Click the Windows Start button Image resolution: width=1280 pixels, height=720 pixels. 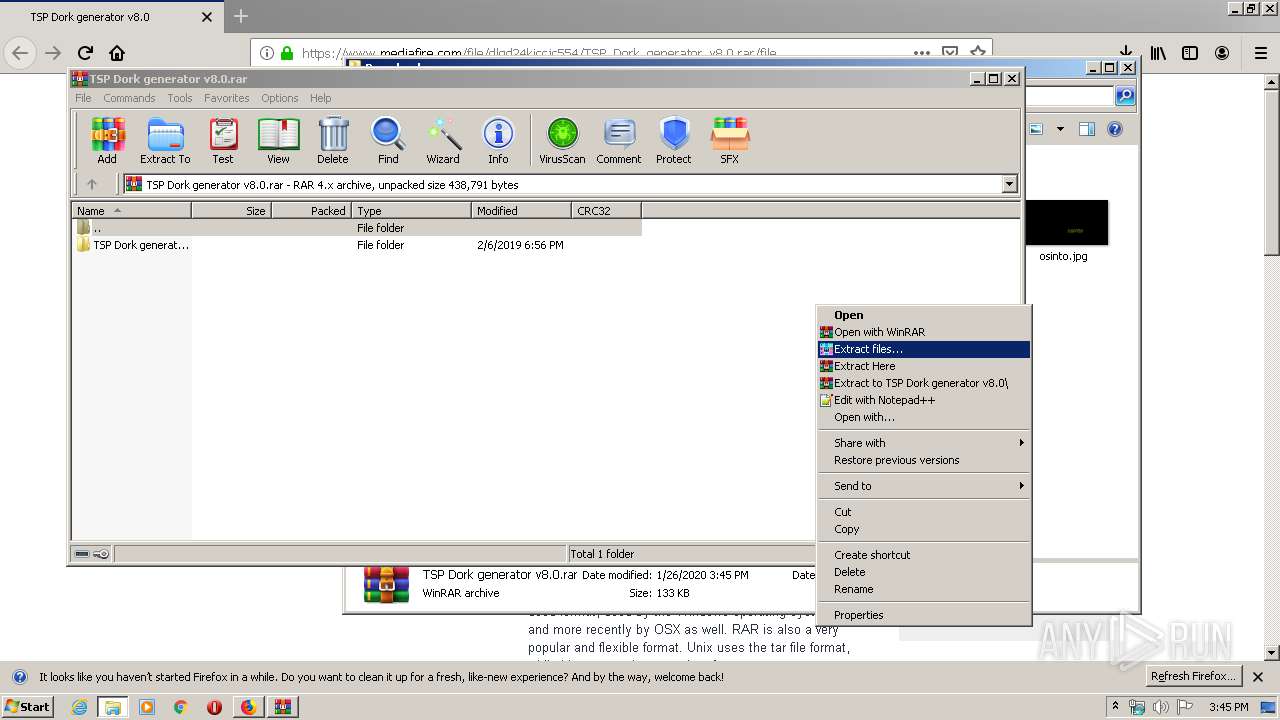click(x=27, y=706)
